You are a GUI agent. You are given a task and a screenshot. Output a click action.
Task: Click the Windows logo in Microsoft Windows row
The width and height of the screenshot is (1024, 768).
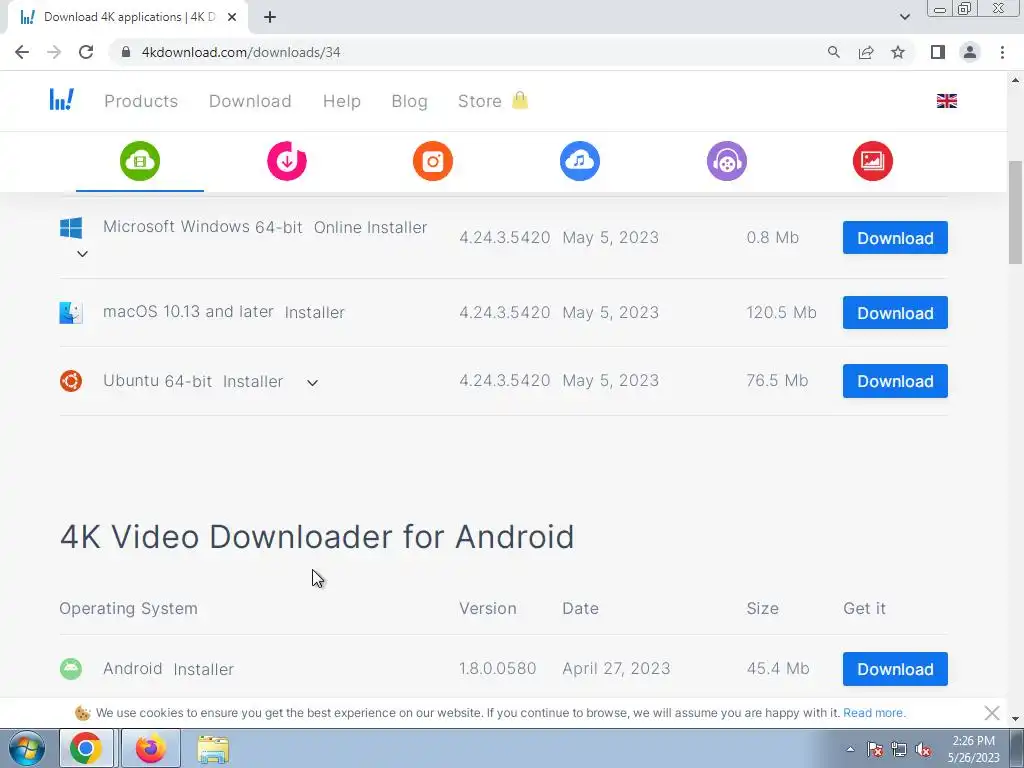click(71, 228)
